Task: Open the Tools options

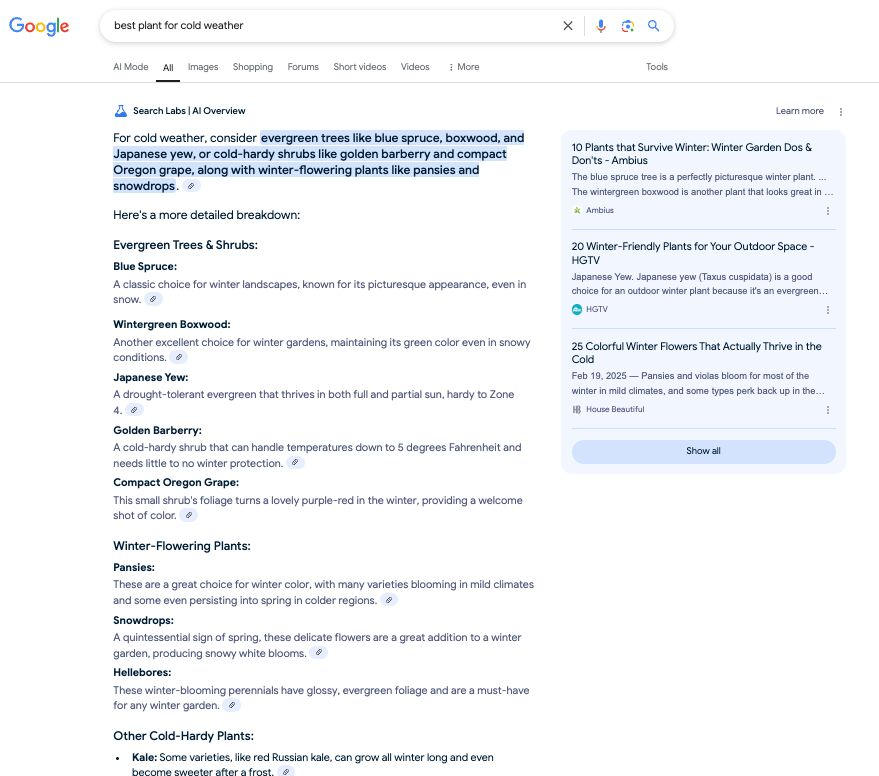Action: point(656,67)
